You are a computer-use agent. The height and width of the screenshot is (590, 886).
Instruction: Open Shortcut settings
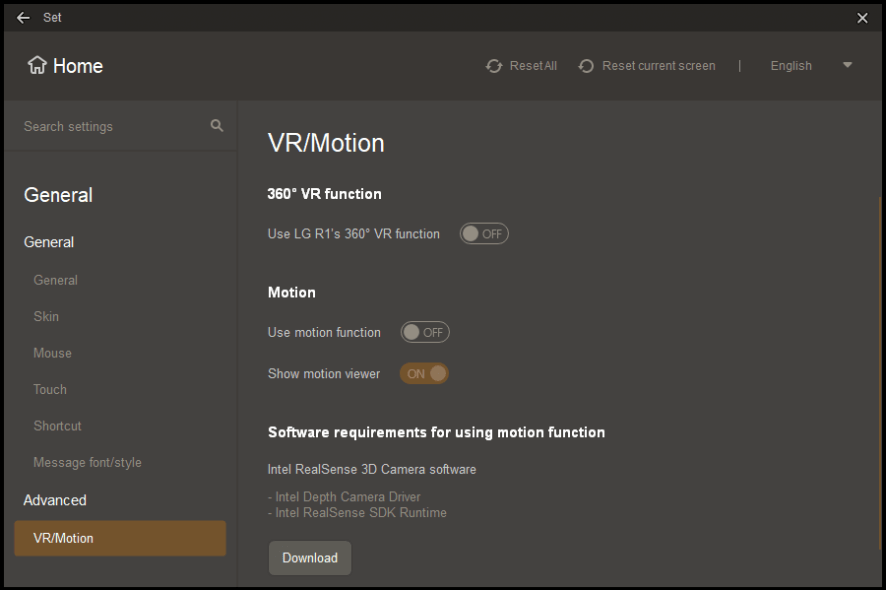click(57, 426)
